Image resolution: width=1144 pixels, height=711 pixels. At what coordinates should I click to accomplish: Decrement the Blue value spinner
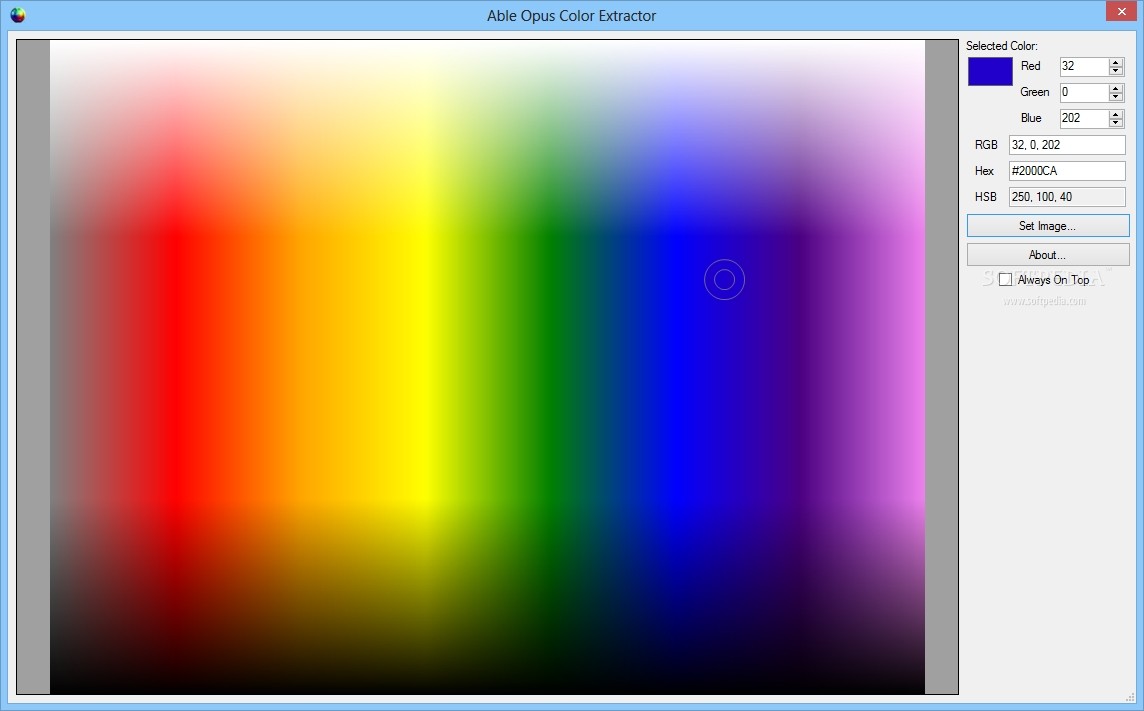click(1117, 122)
